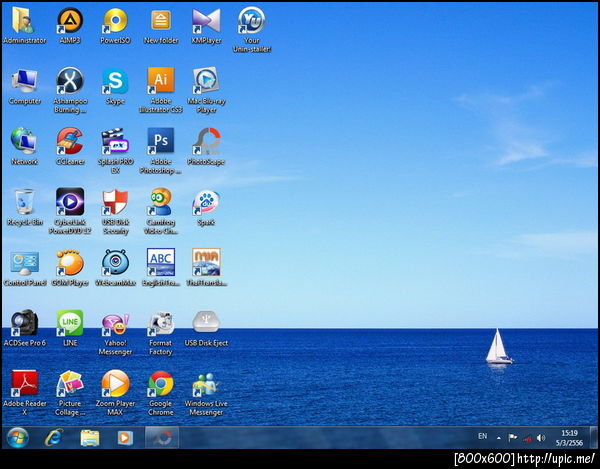Image resolution: width=600 pixels, height=469 pixels.
Task: Select the LINE app shortcut
Action: click(70, 323)
